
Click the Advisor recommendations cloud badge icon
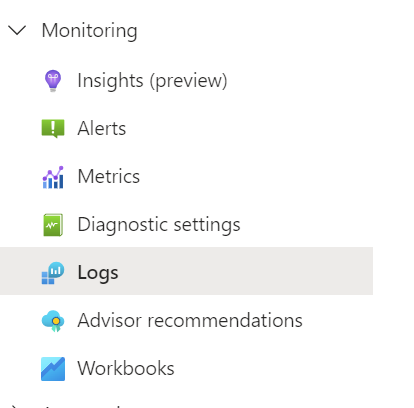(x=53, y=321)
